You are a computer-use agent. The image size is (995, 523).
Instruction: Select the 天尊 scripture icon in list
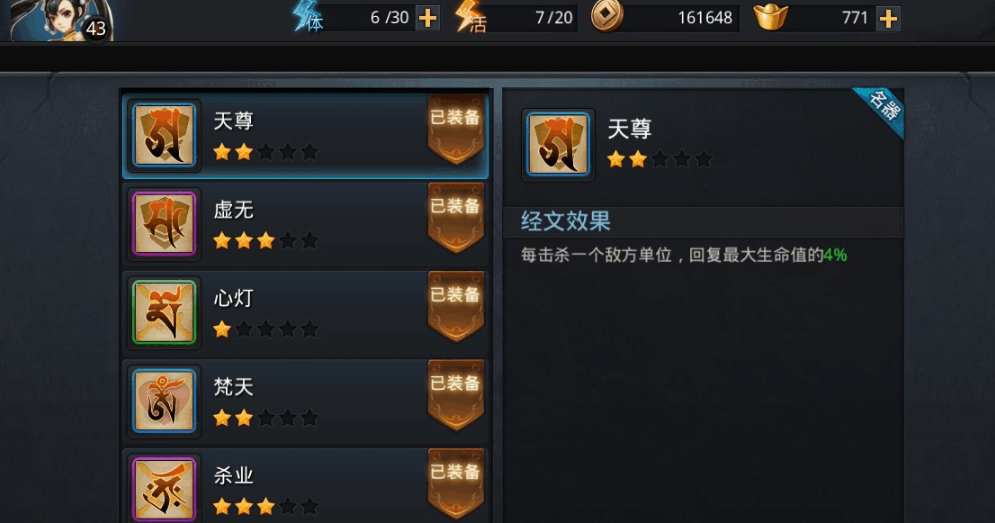[x=164, y=135]
